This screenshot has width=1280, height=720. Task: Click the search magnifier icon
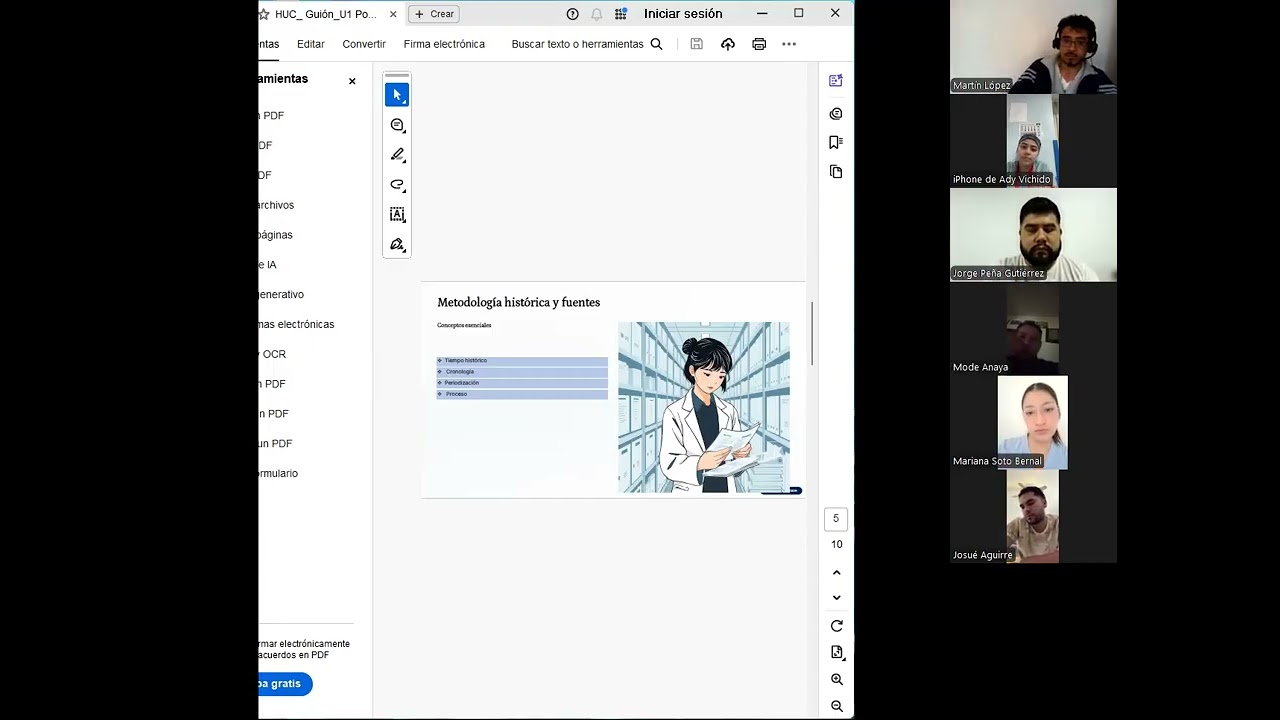657,44
